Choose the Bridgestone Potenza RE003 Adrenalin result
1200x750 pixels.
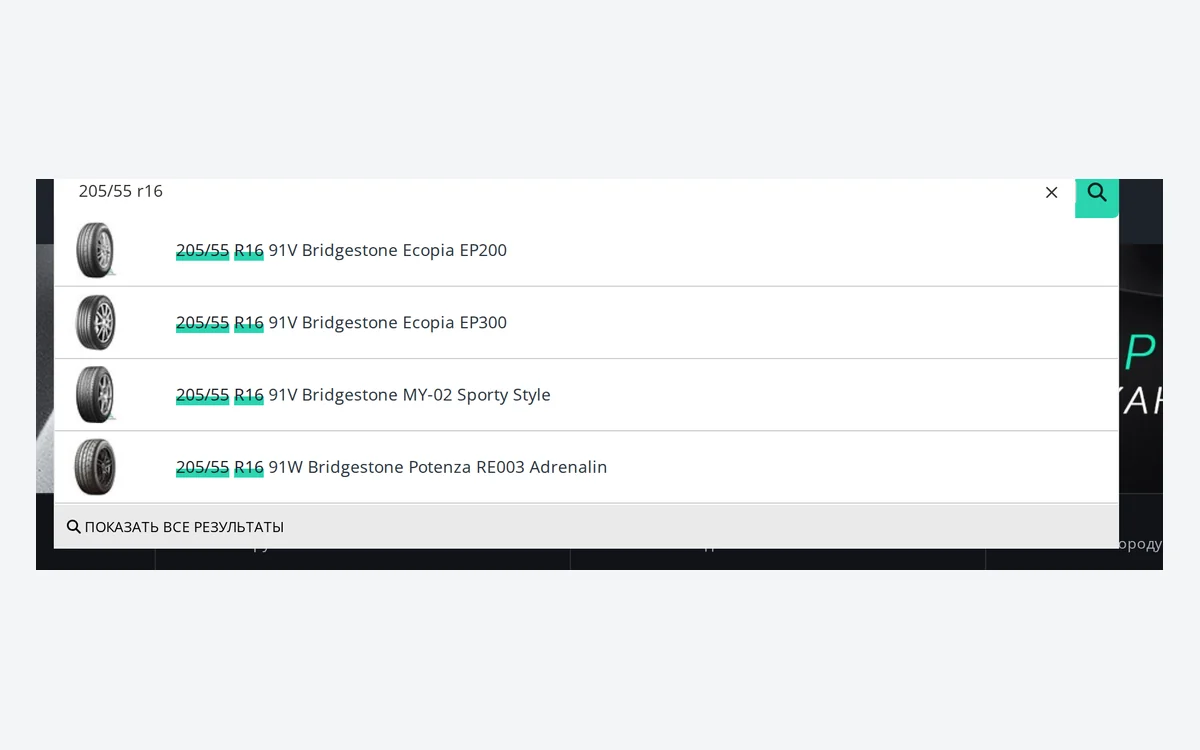[x=586, y=467]
